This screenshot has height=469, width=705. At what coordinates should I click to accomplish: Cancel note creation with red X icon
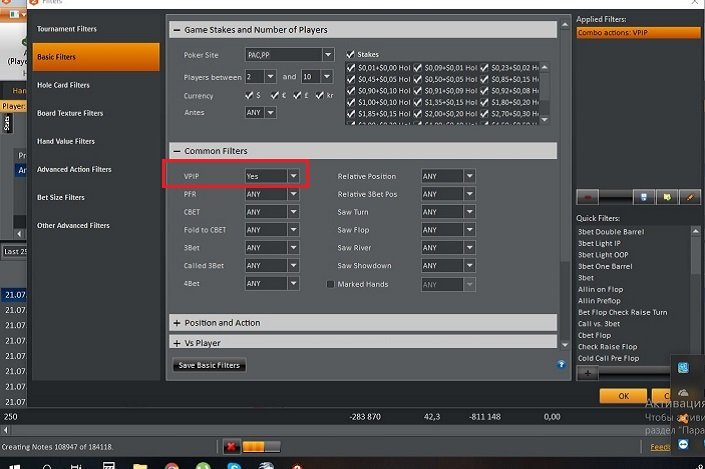[x=231, y=446]
